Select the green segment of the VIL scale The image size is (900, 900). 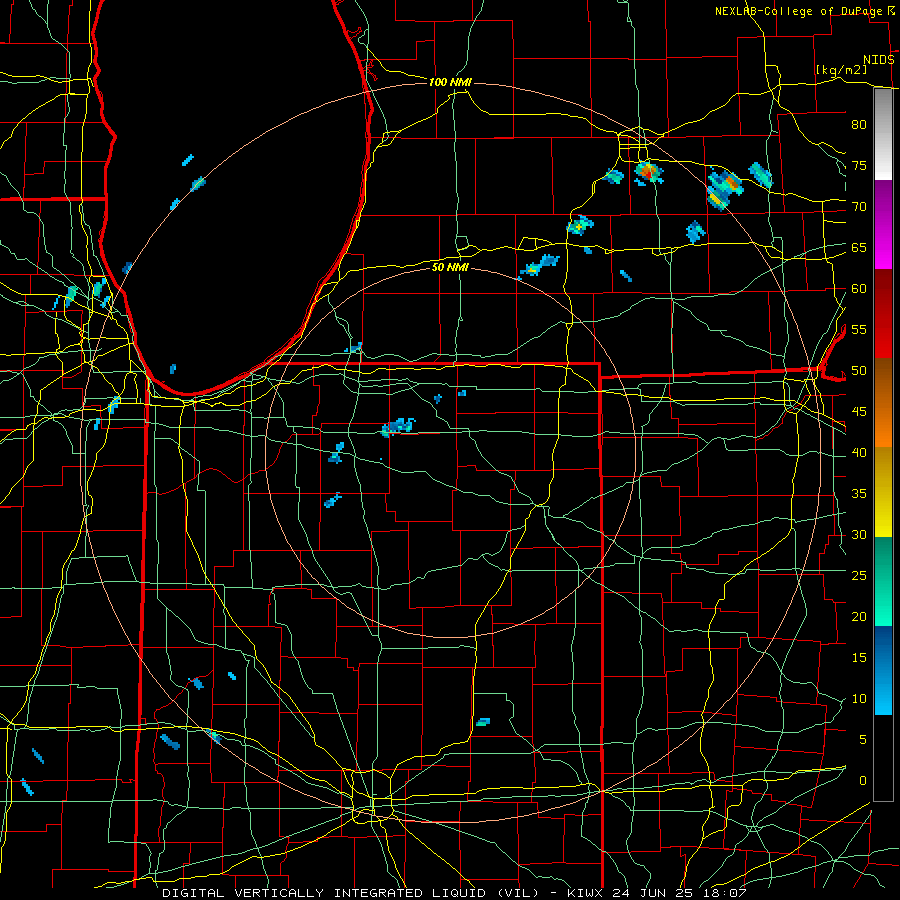883,581
